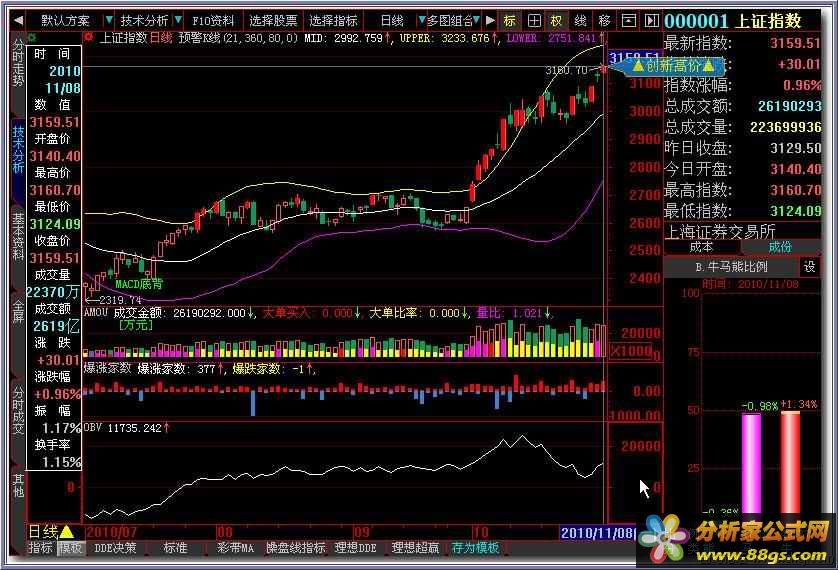
Task: Apply the 理想DDE template
Action: click(x=355, y=548)
